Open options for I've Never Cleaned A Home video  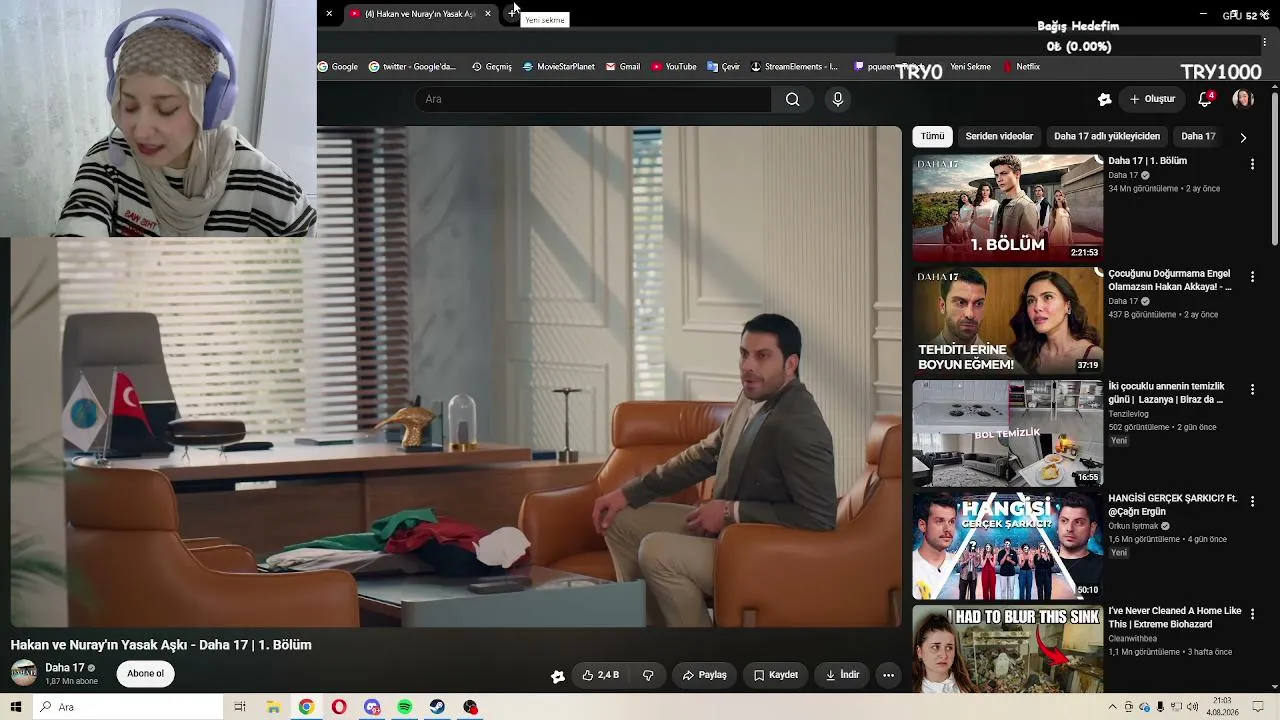[x=1252, y=614]
